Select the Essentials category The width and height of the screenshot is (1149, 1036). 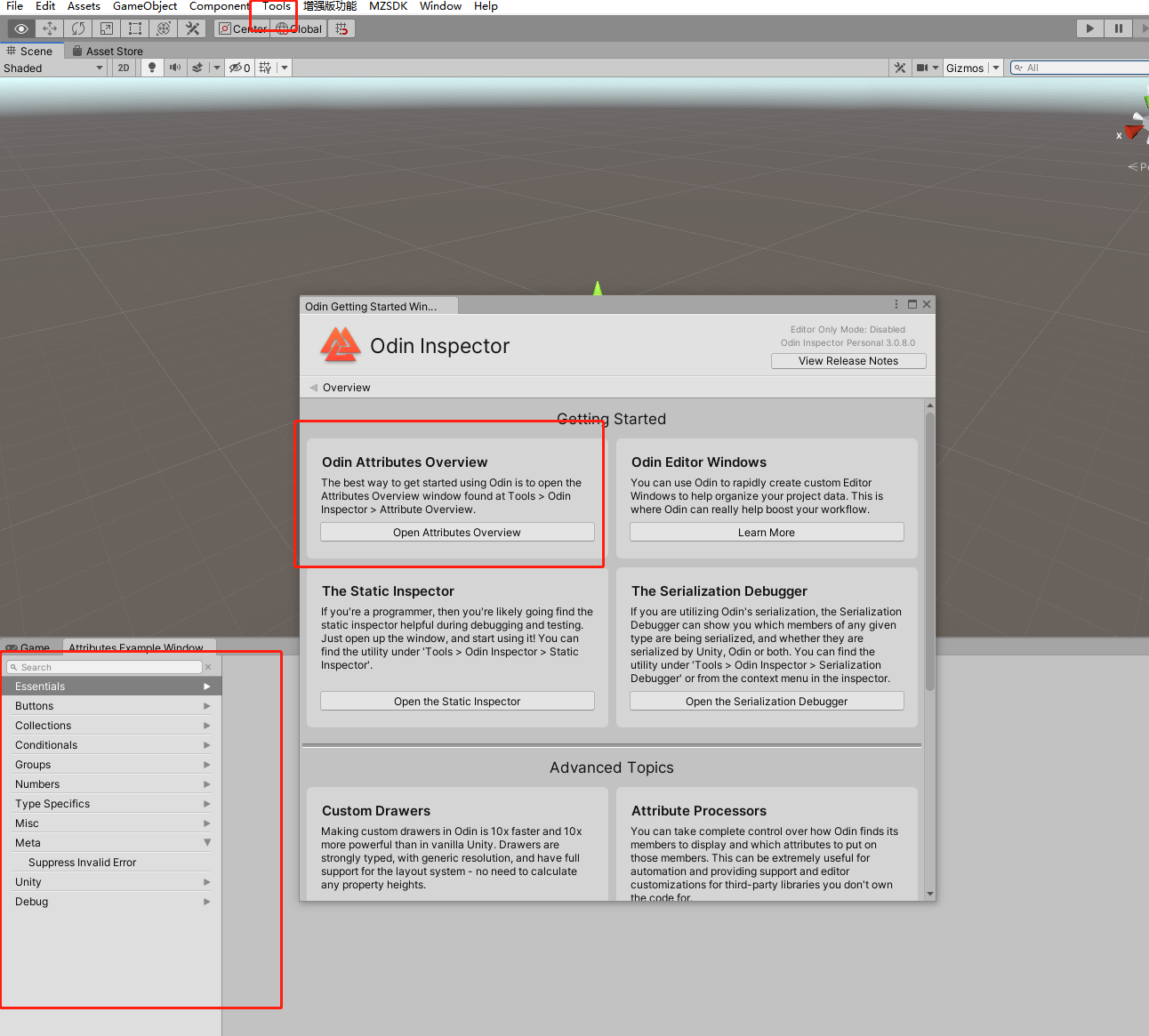coord(111,687)
